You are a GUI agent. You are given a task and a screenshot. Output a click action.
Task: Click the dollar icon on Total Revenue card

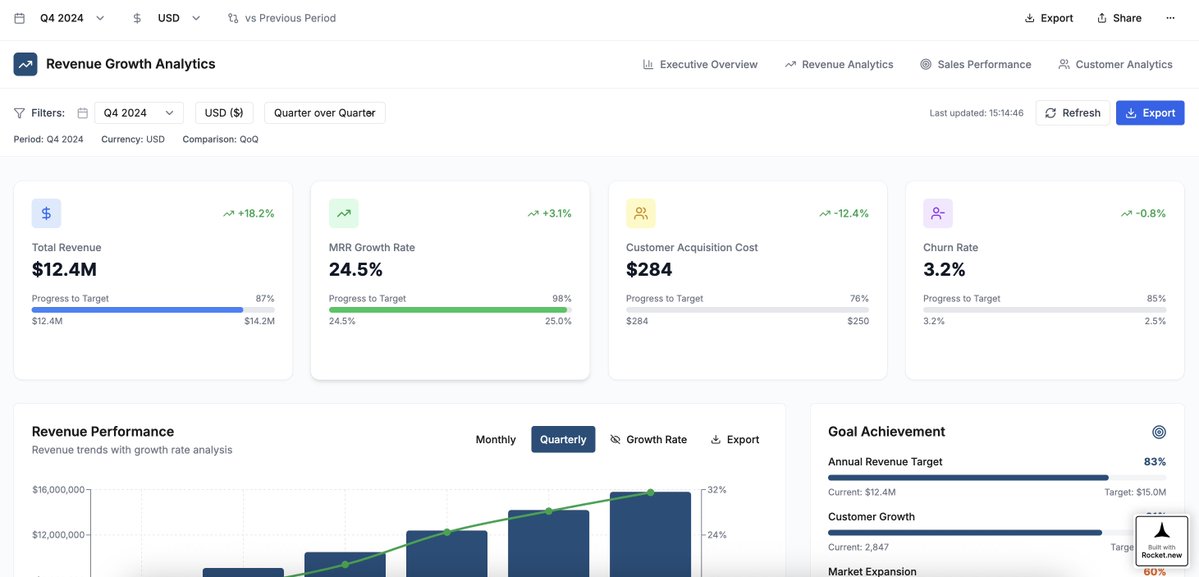pos(46,213)
